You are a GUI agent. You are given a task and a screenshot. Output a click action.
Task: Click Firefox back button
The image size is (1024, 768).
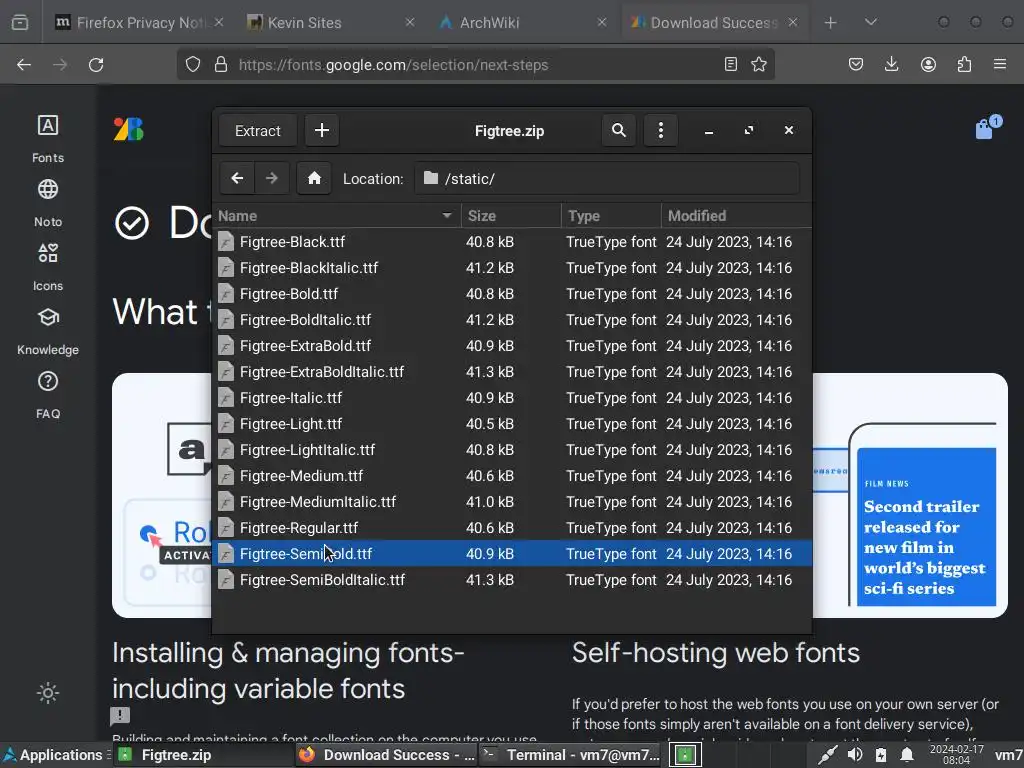click(x=24, y=65)
